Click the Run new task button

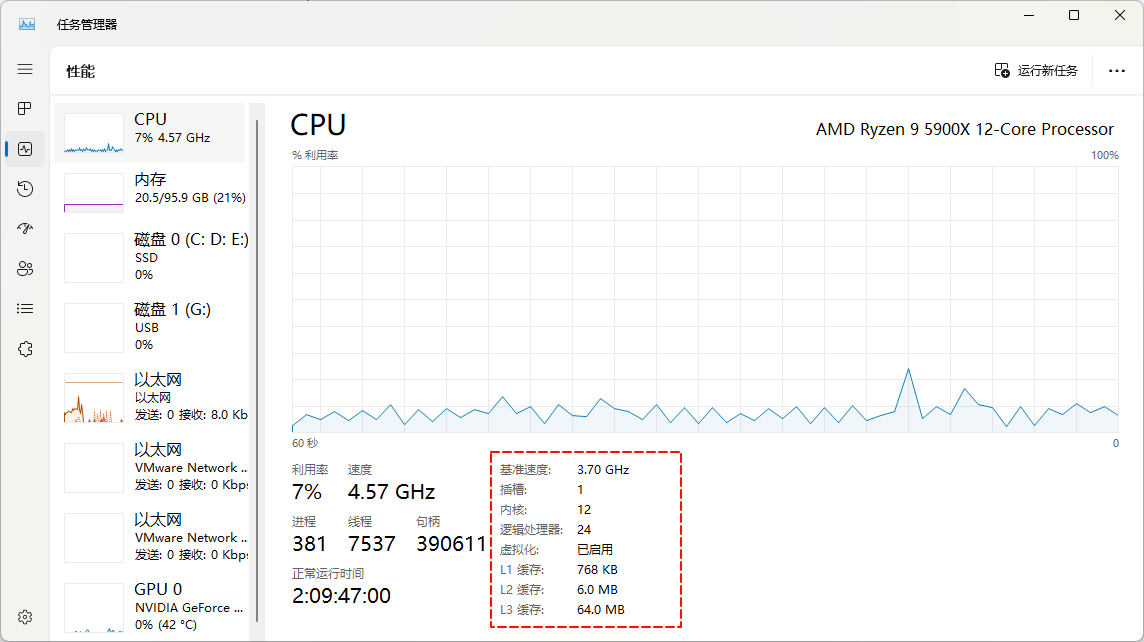(x=1036, y=70)
